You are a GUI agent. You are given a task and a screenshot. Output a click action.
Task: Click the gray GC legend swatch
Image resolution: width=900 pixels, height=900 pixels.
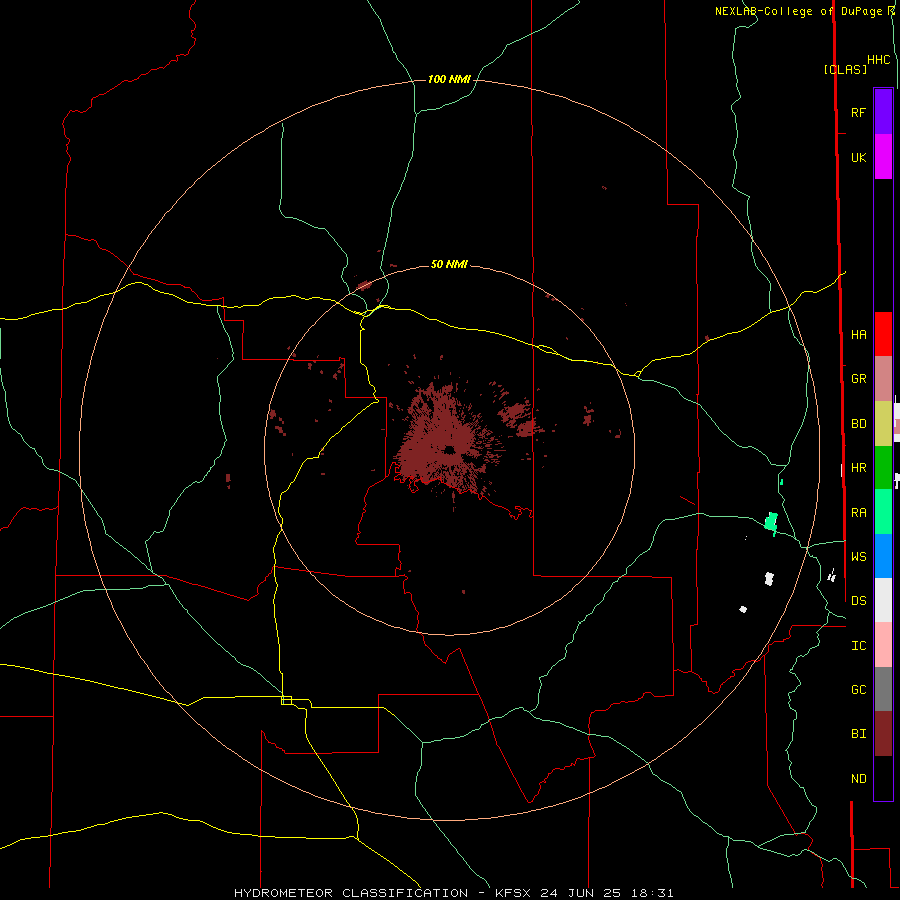coord(883,689)
